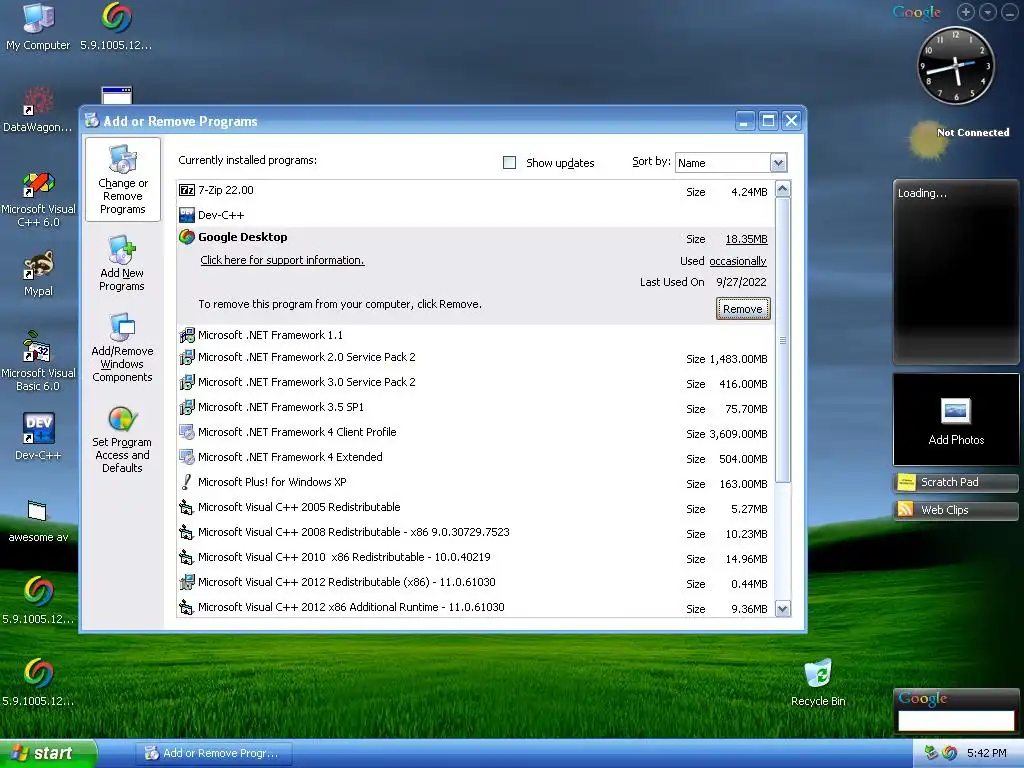Select Visual C++ 2012 x86 Additional Runtime row

click(x=475, y=607)
